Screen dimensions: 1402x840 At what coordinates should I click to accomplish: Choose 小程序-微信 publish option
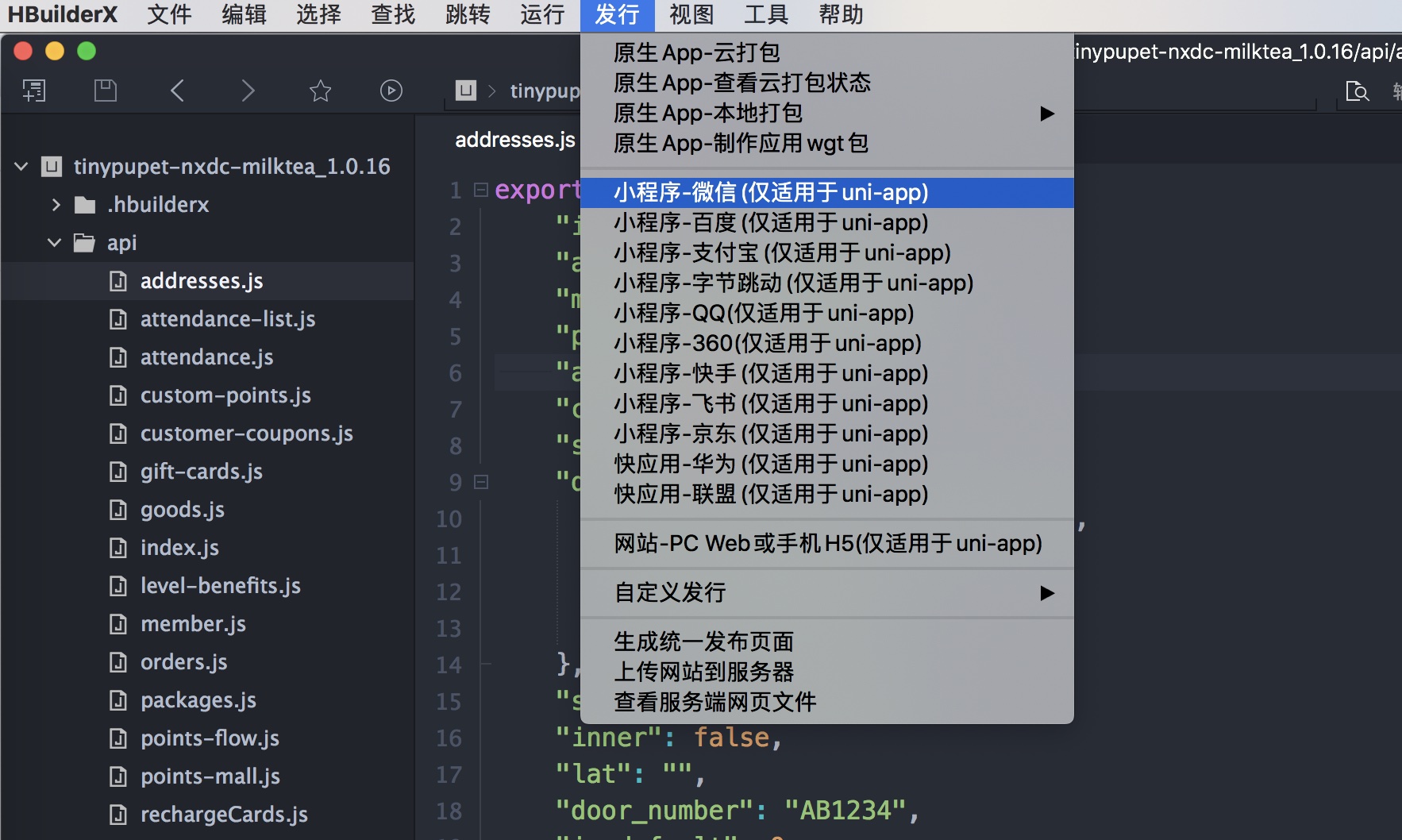click(827, 193)
